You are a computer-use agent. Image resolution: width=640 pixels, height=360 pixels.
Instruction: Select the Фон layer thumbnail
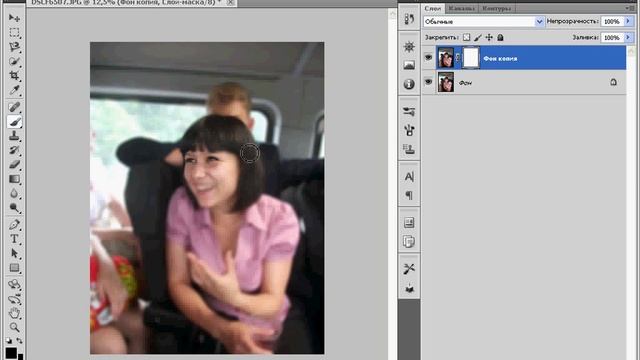(x=446, y=82)
